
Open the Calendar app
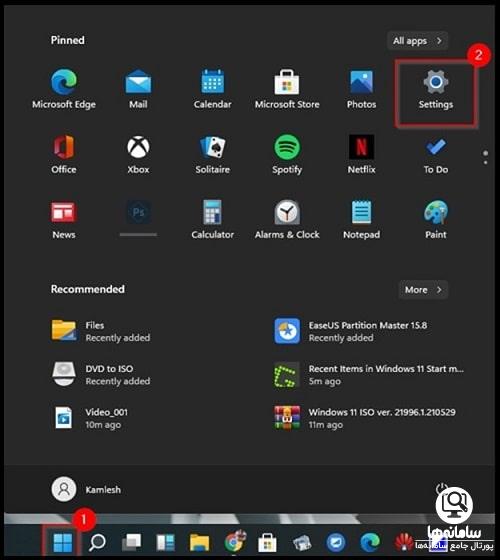212,89
